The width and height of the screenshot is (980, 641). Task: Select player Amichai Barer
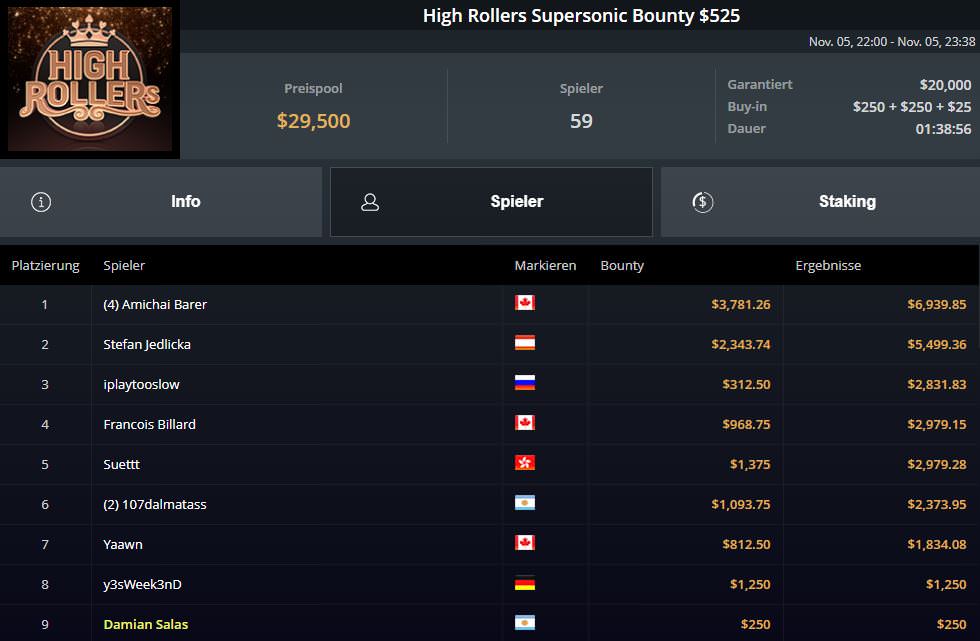tap(155, 304)
